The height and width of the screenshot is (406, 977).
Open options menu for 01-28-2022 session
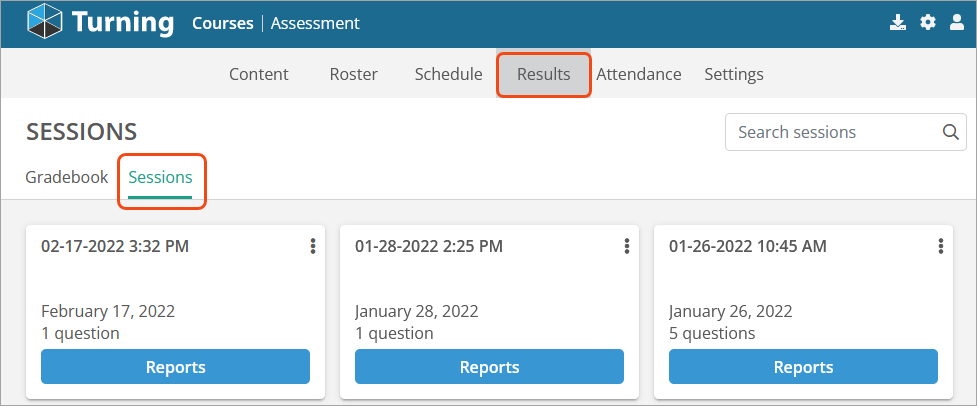[627, 247]
